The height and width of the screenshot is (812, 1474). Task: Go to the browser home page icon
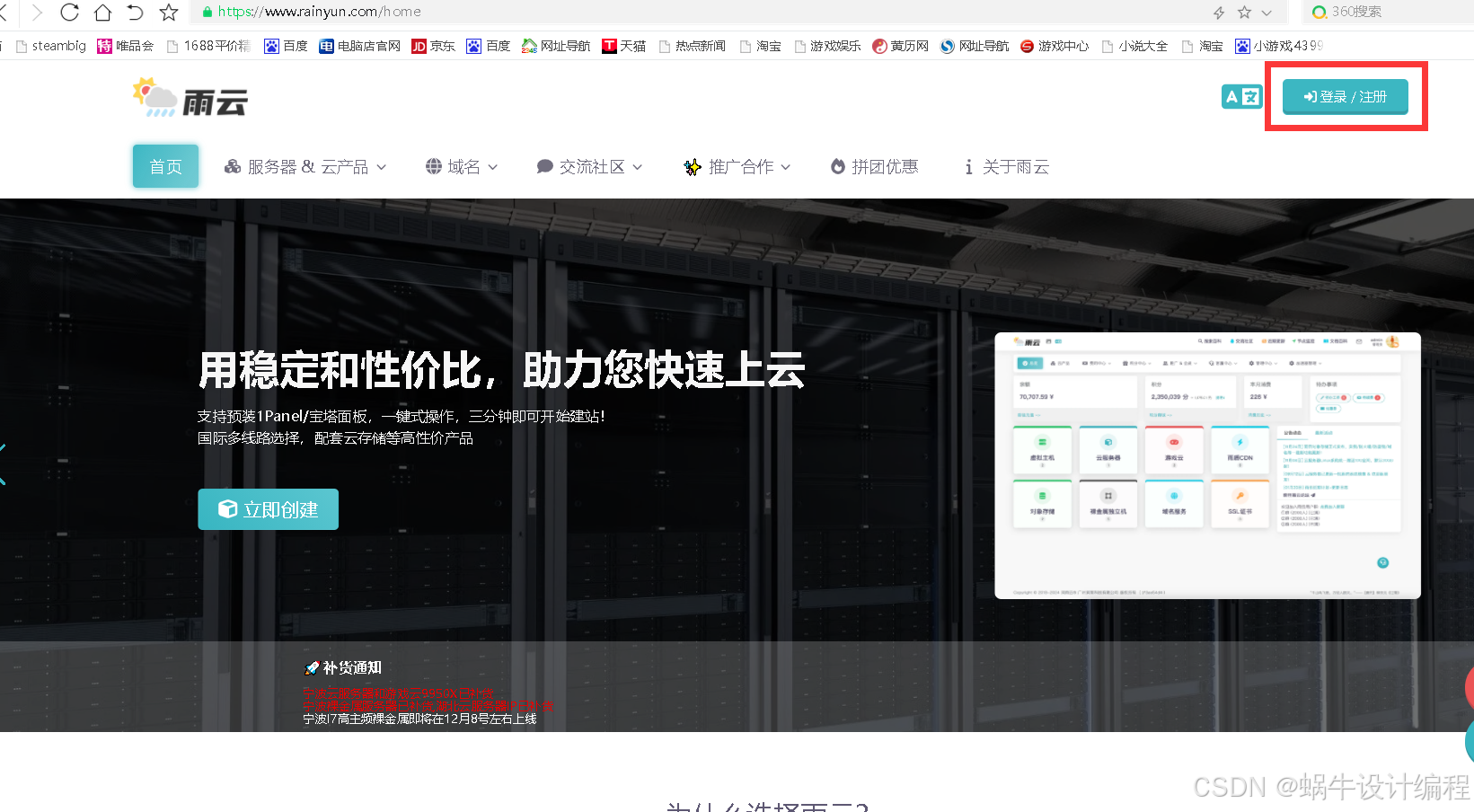(102, 13)
